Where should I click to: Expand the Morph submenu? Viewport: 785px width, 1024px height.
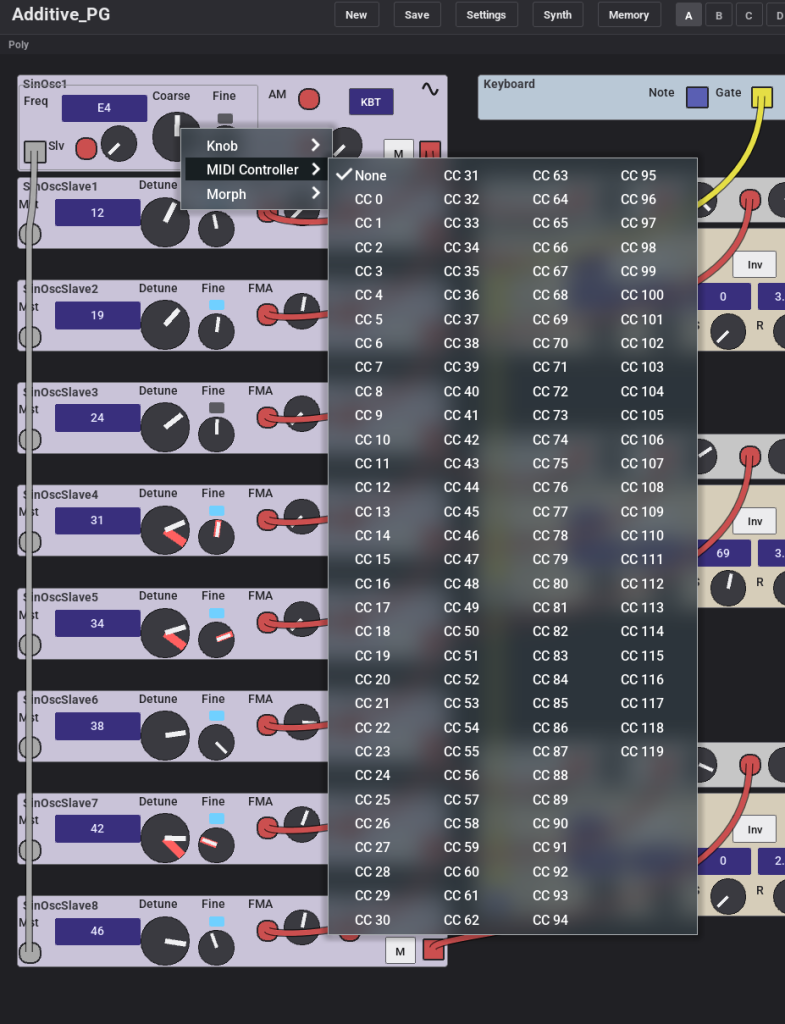(x=256, y=194)
